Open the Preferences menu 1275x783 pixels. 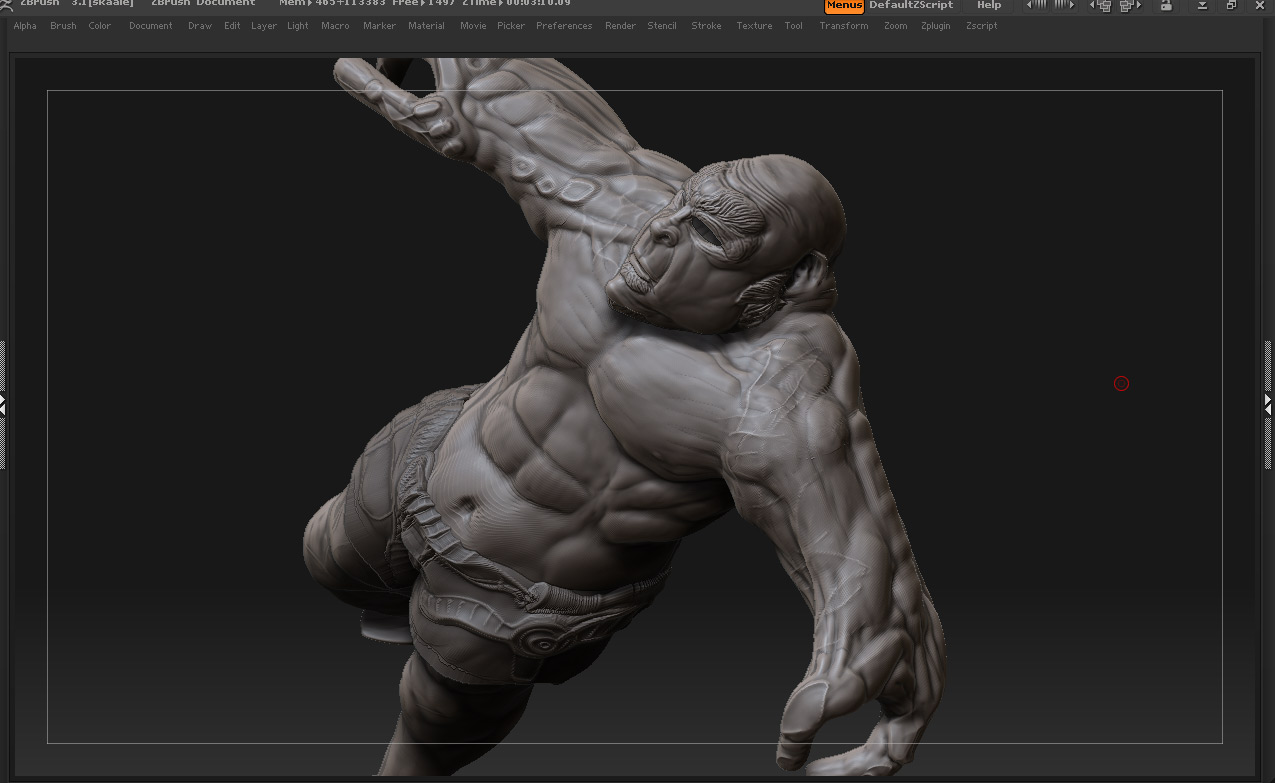[564, 26]
